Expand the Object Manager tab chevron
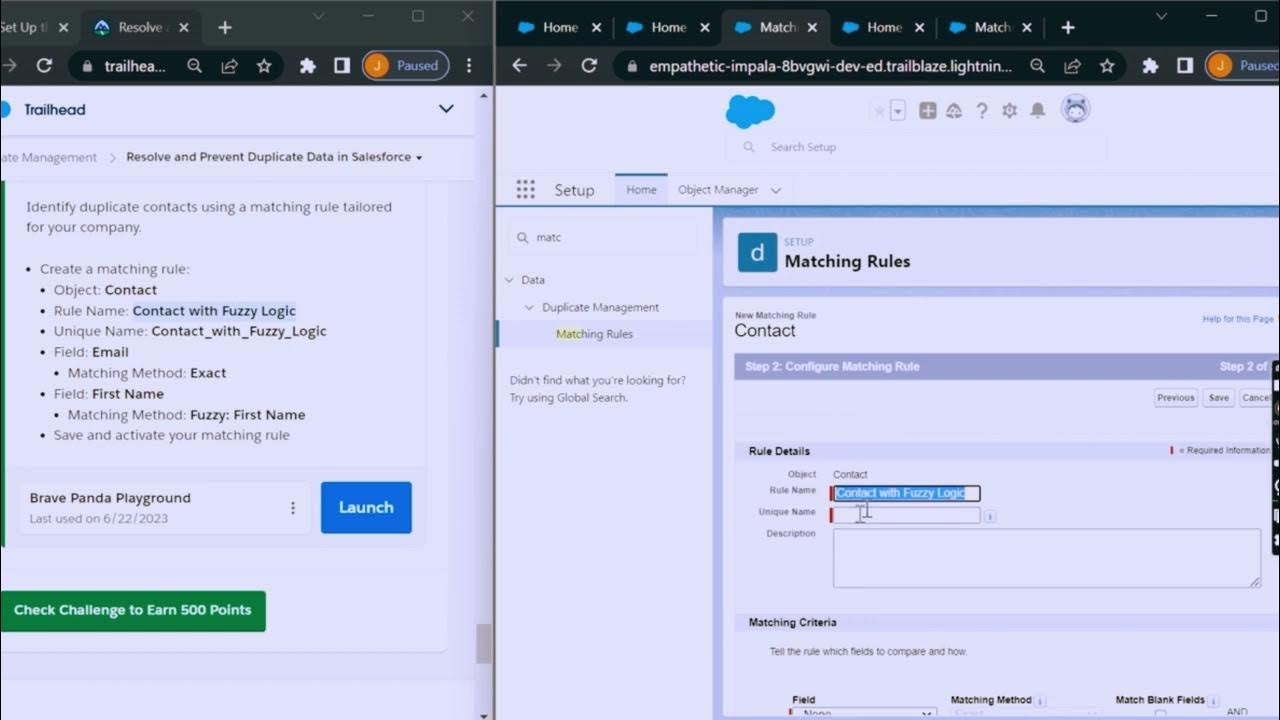Viewport: 1280px width, 720px height. point(776,190)
